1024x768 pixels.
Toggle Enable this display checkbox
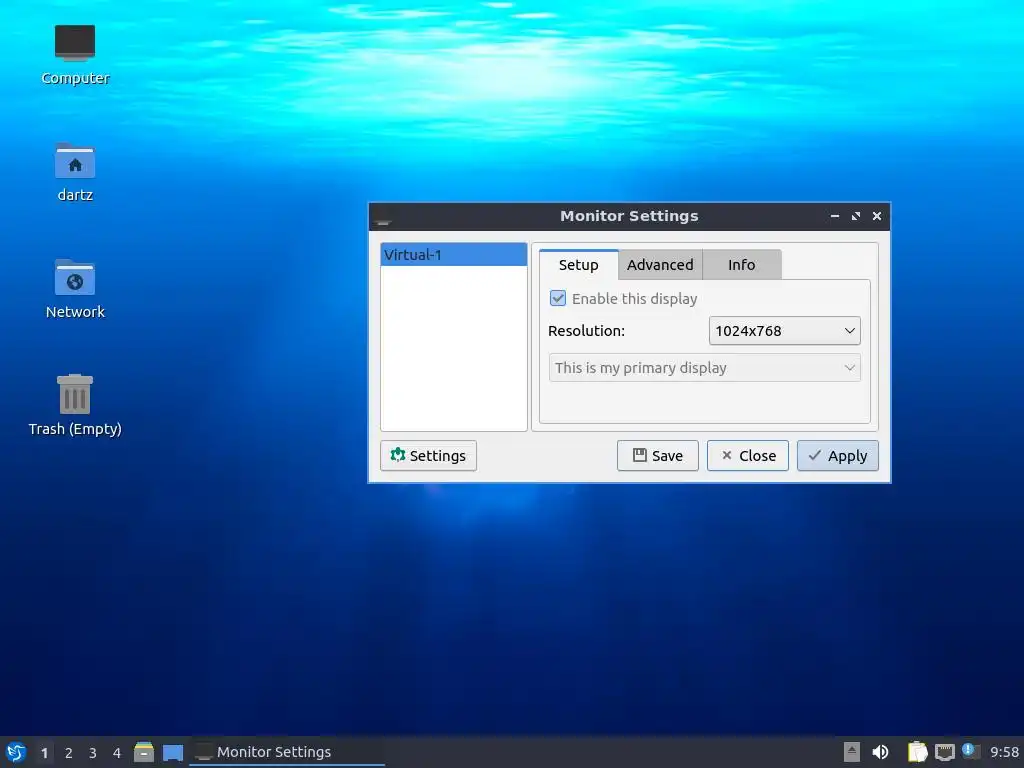[x=558, y=298]
